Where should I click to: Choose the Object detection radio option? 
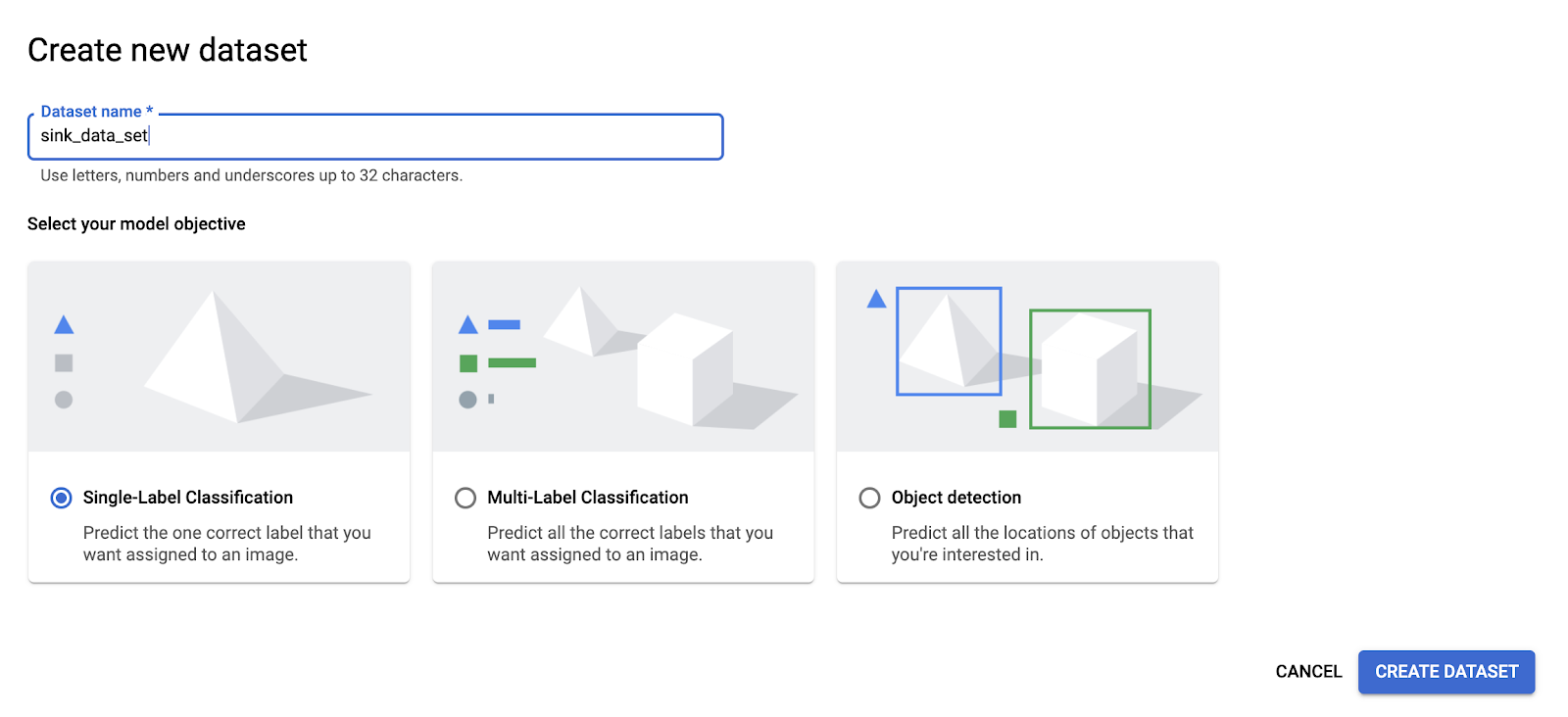(x=869, y=498)
